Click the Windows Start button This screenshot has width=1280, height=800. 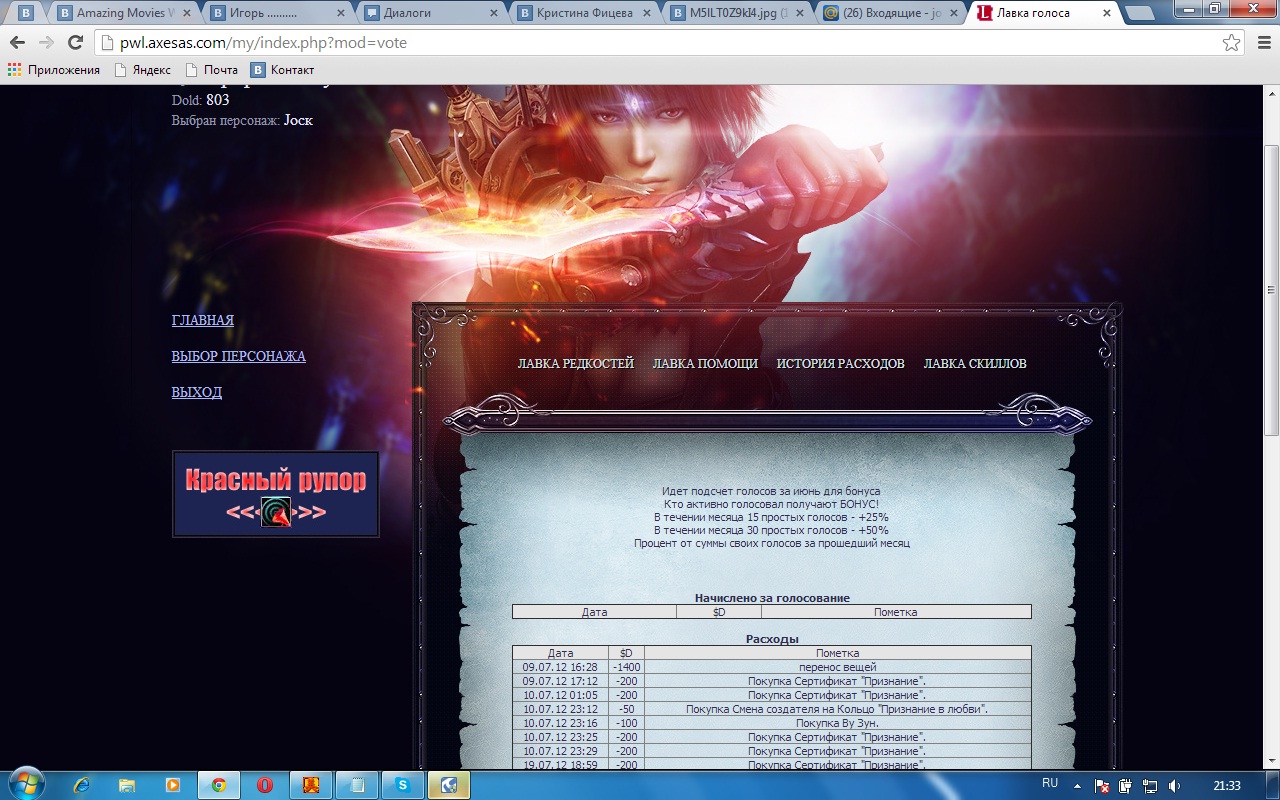(x=25, y=784)
